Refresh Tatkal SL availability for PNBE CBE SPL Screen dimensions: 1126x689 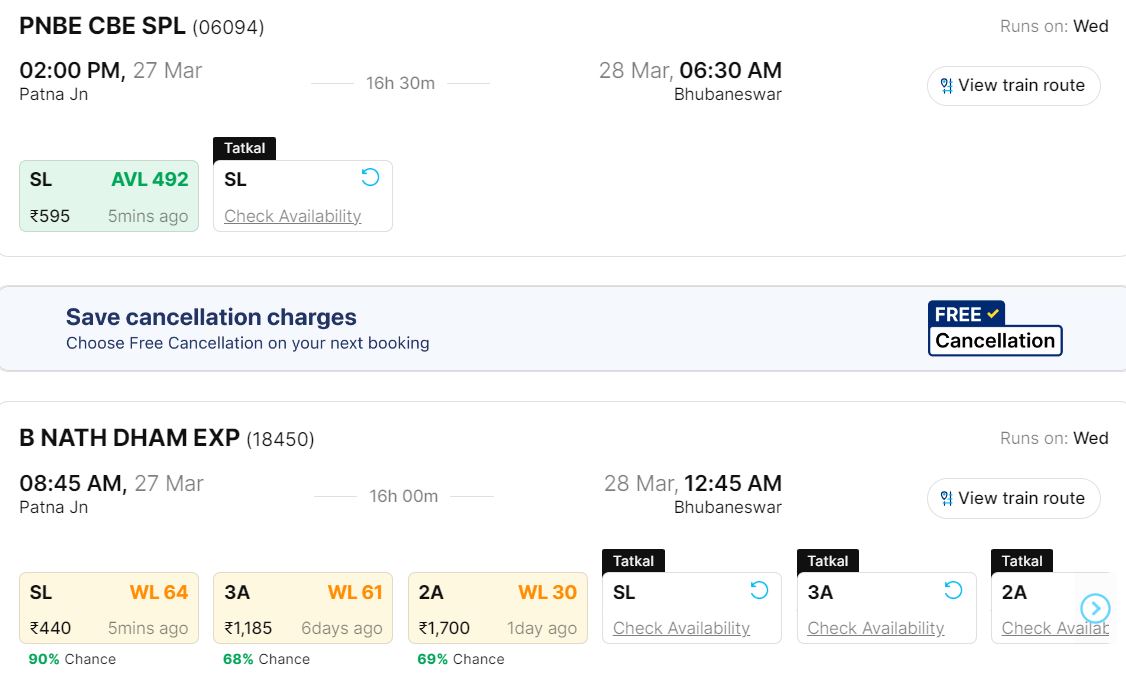[370, 178]
